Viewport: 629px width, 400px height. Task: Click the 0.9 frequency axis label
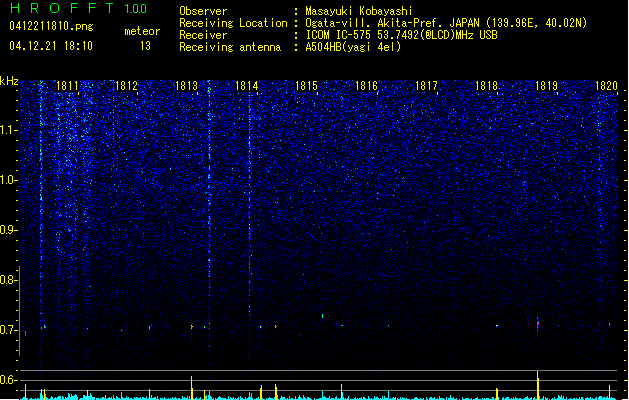pos(9,230)
